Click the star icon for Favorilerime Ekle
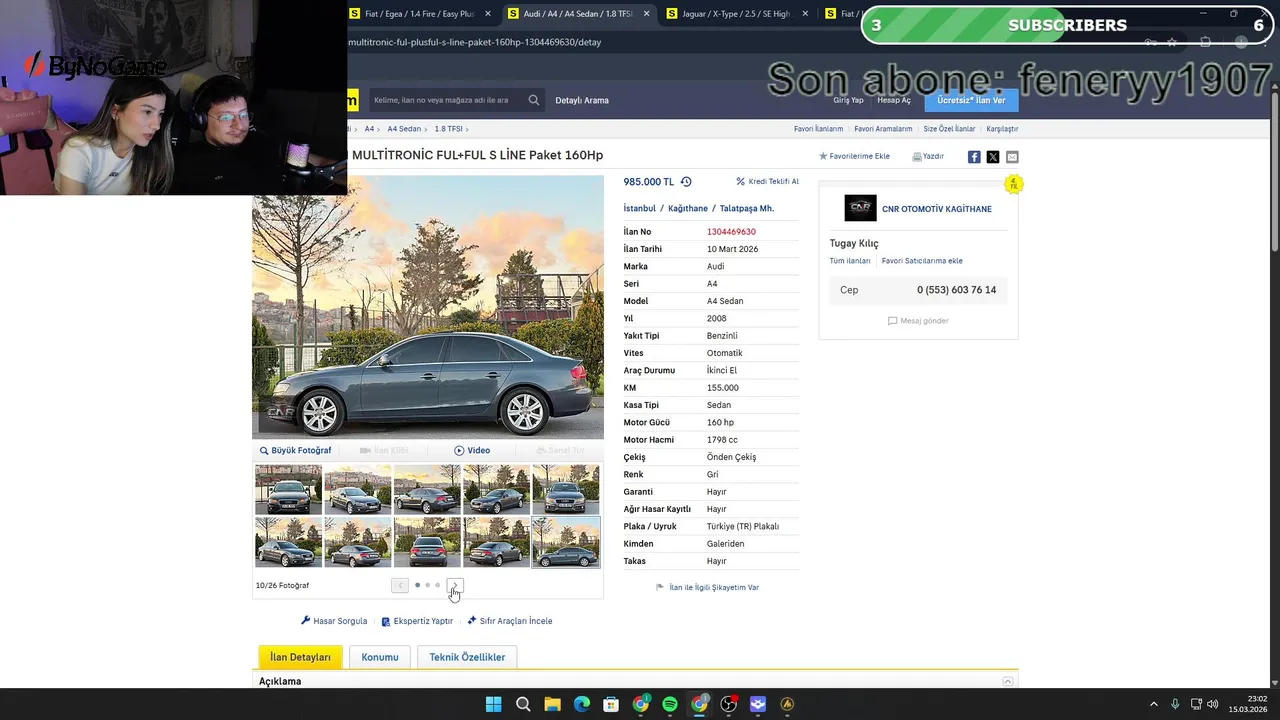This screenshot has height=720, width=1280. pyautogui.click(x=823, y=156)
